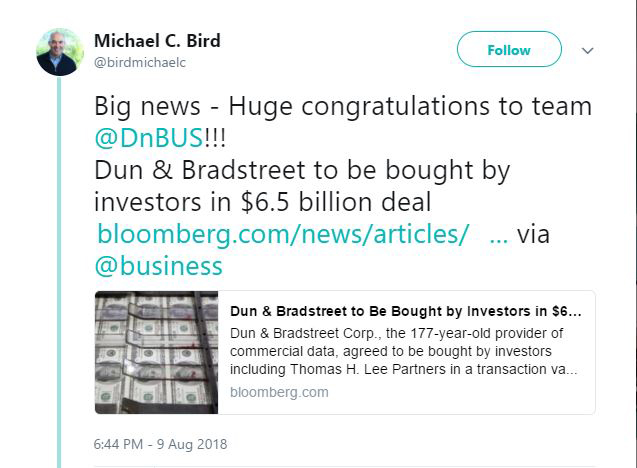The height and width of the screenshot is (468, 637).
Task: Click the Follow button
Action: [509, 50]
